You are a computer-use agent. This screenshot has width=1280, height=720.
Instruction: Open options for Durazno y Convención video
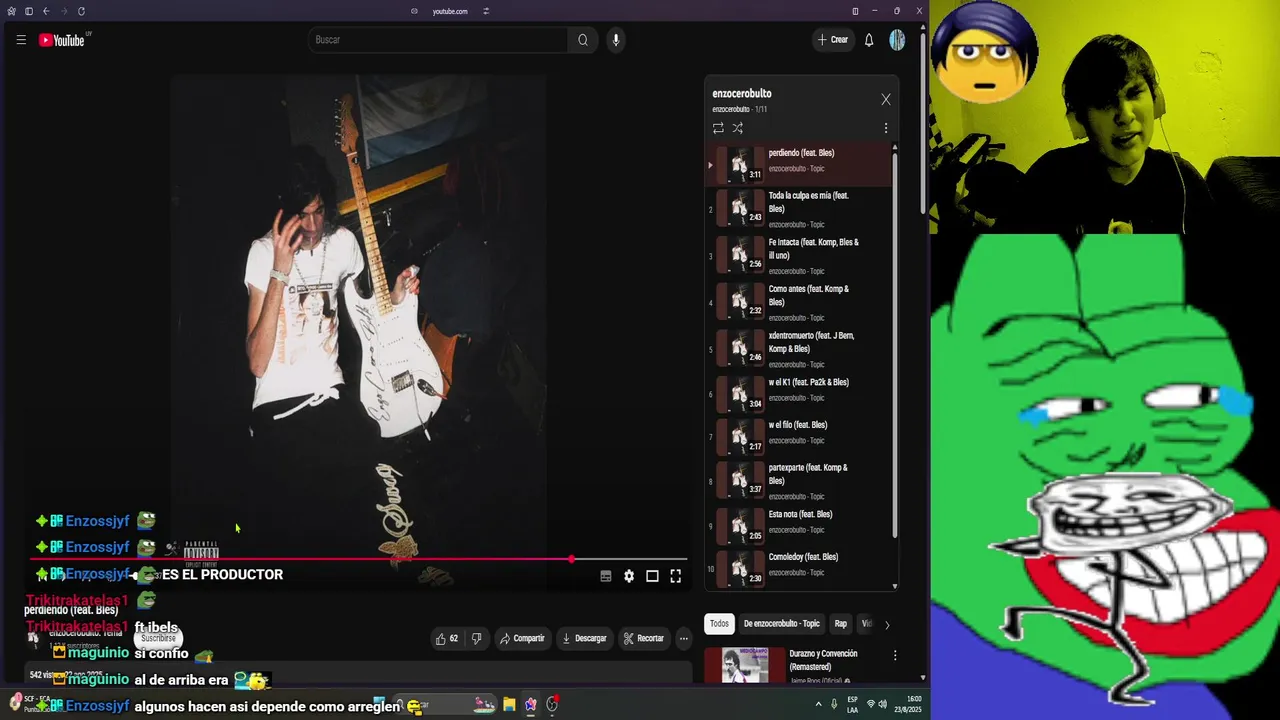pos(894,656)
